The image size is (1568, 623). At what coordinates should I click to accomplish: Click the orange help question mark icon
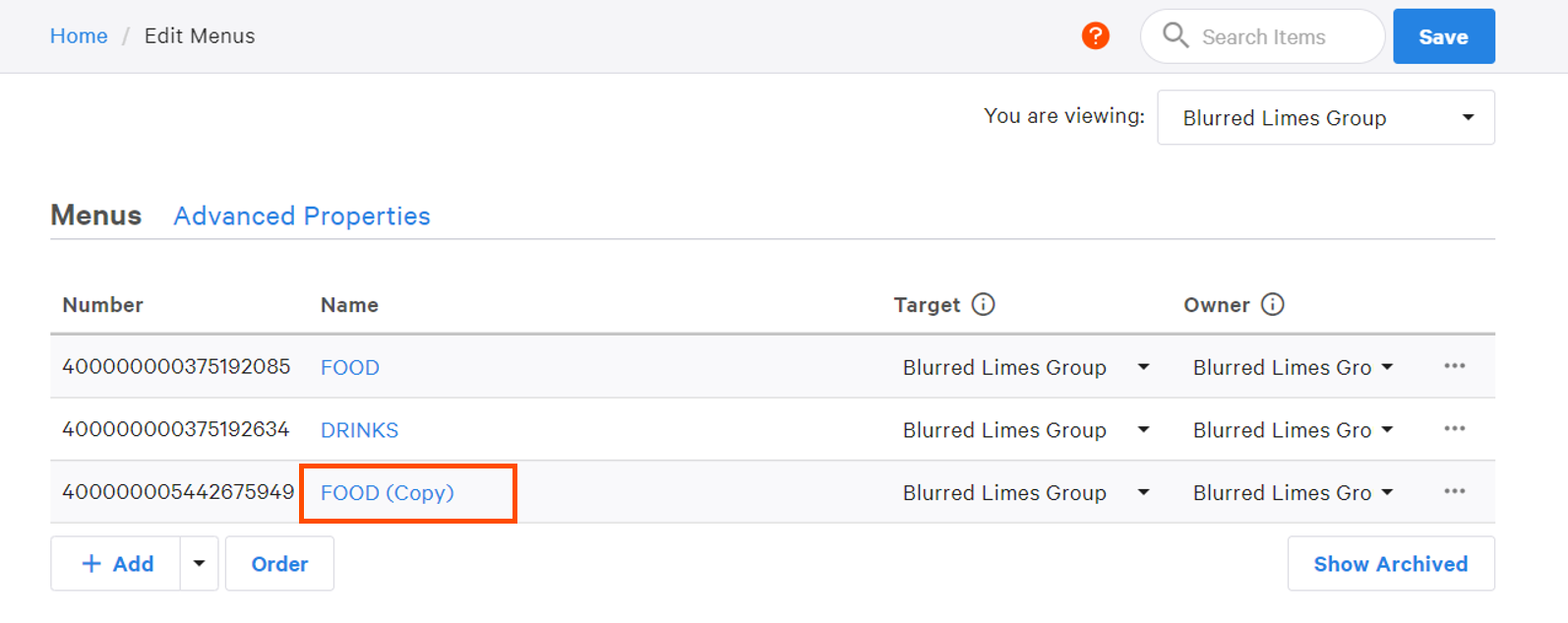pyautogui.click(x=1095, y=36)
